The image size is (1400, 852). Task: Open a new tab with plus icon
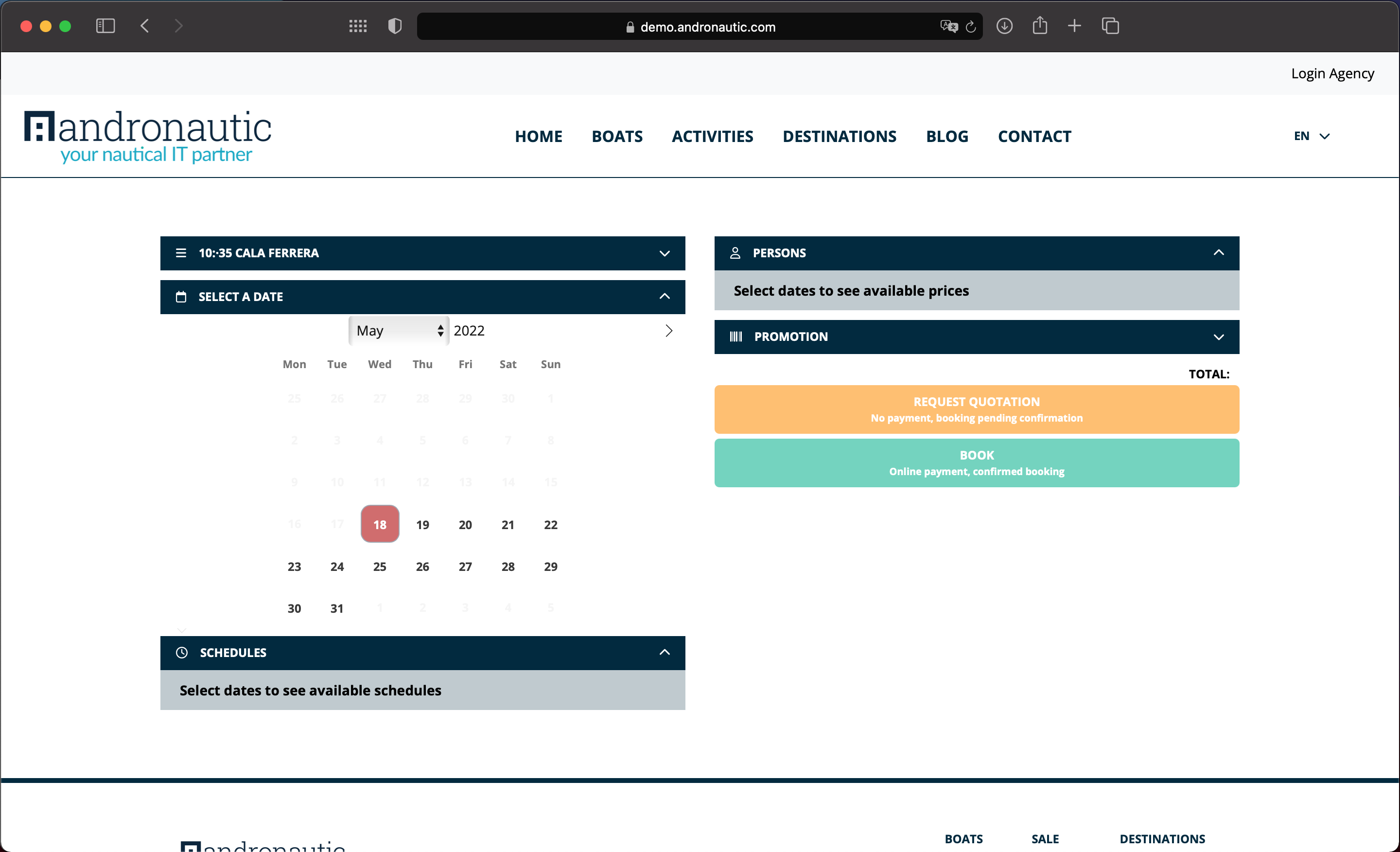point(1074,26)
